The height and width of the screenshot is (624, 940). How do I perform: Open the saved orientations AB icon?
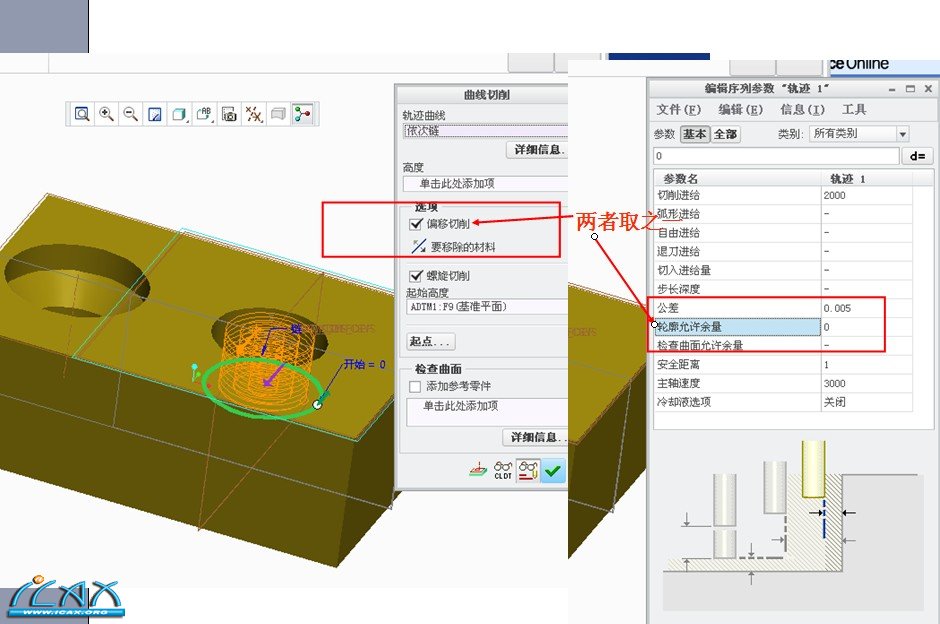(x=204, y=114)
